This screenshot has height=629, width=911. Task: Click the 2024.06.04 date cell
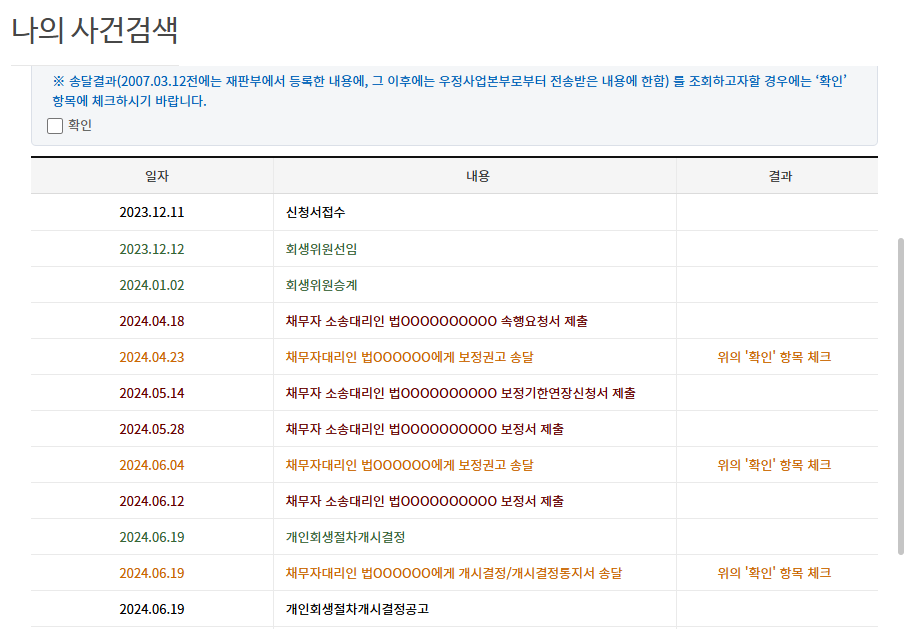152,465
